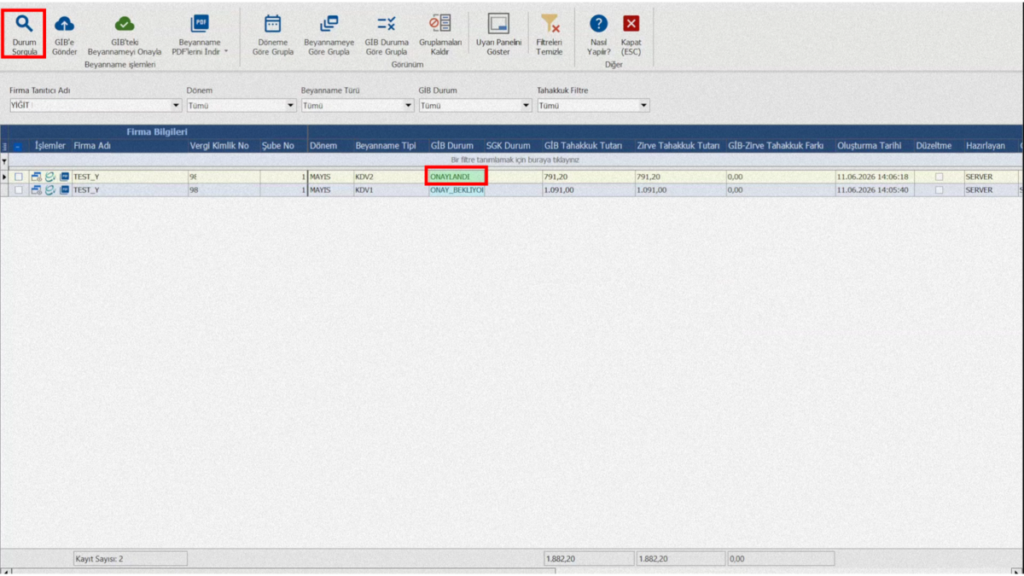Sort by the GİB Durum column header
The image size is (1024, 576).
[451, 146]
